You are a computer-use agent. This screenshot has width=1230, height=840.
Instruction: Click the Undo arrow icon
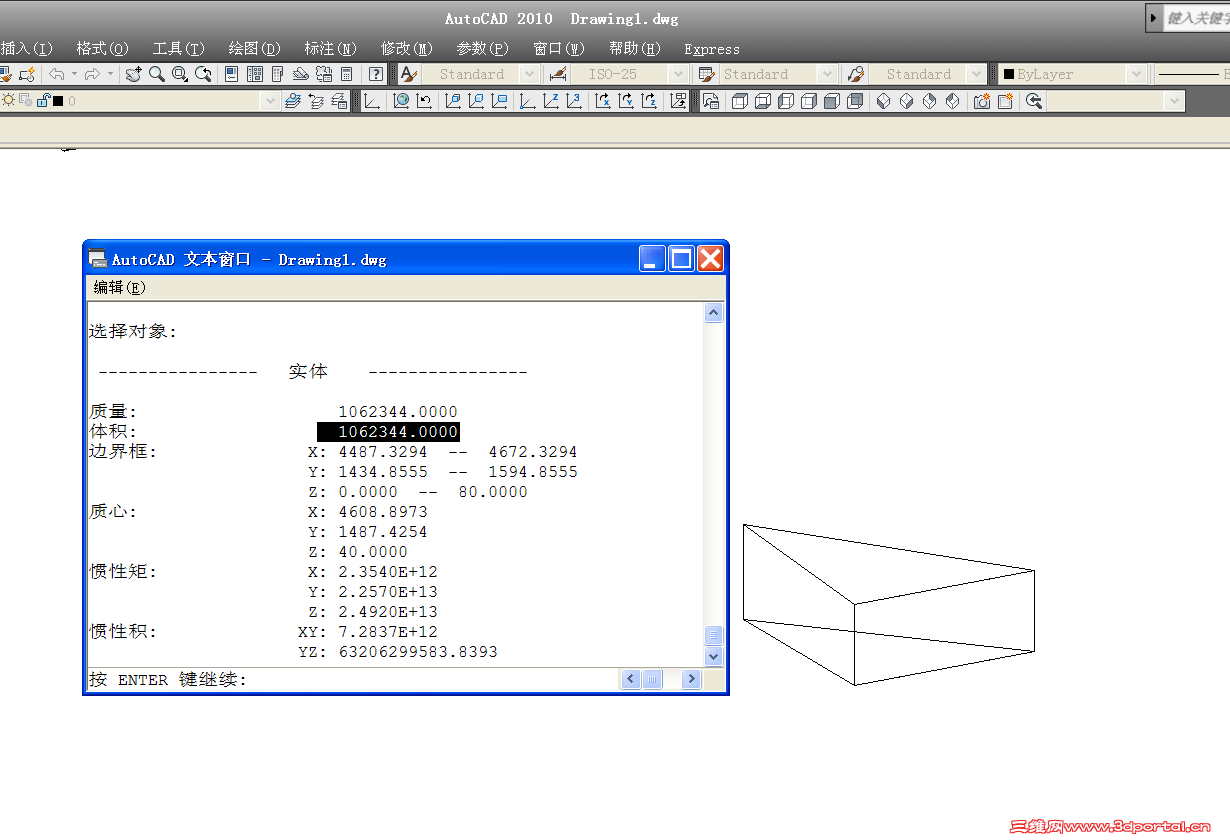coord(56,74)
